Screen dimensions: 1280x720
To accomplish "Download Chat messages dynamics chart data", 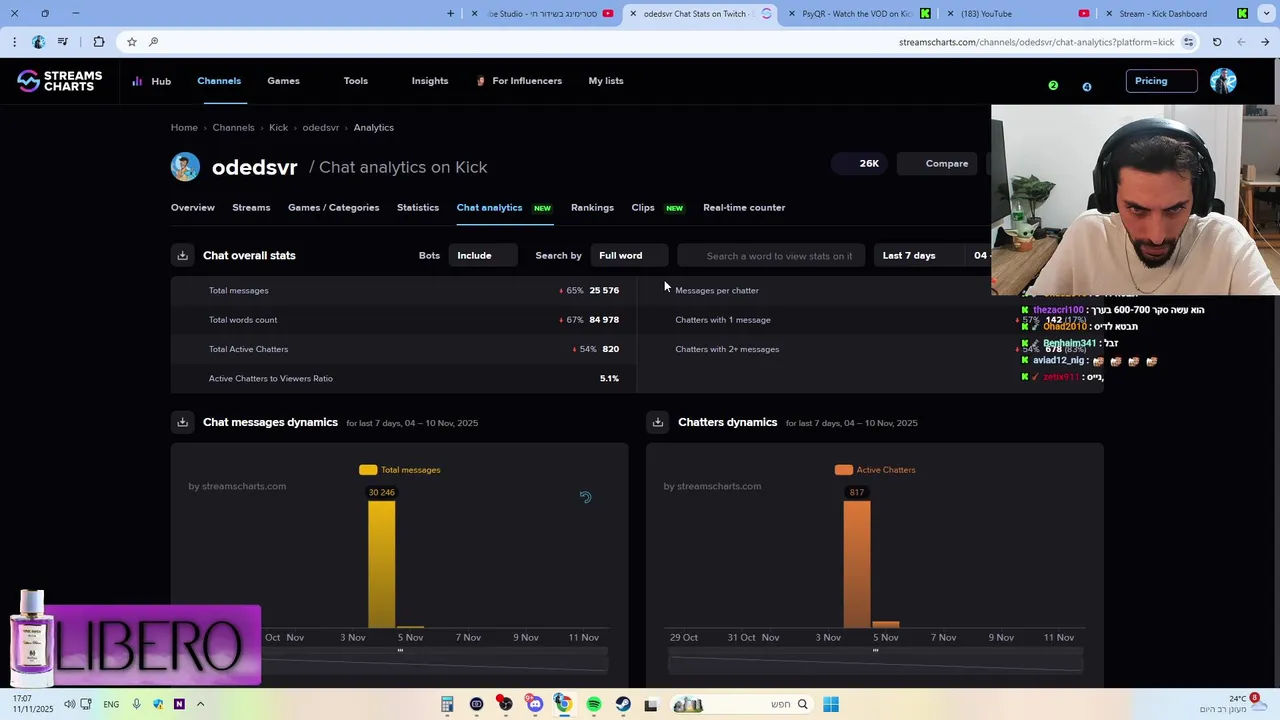I will tap(182, 423).
